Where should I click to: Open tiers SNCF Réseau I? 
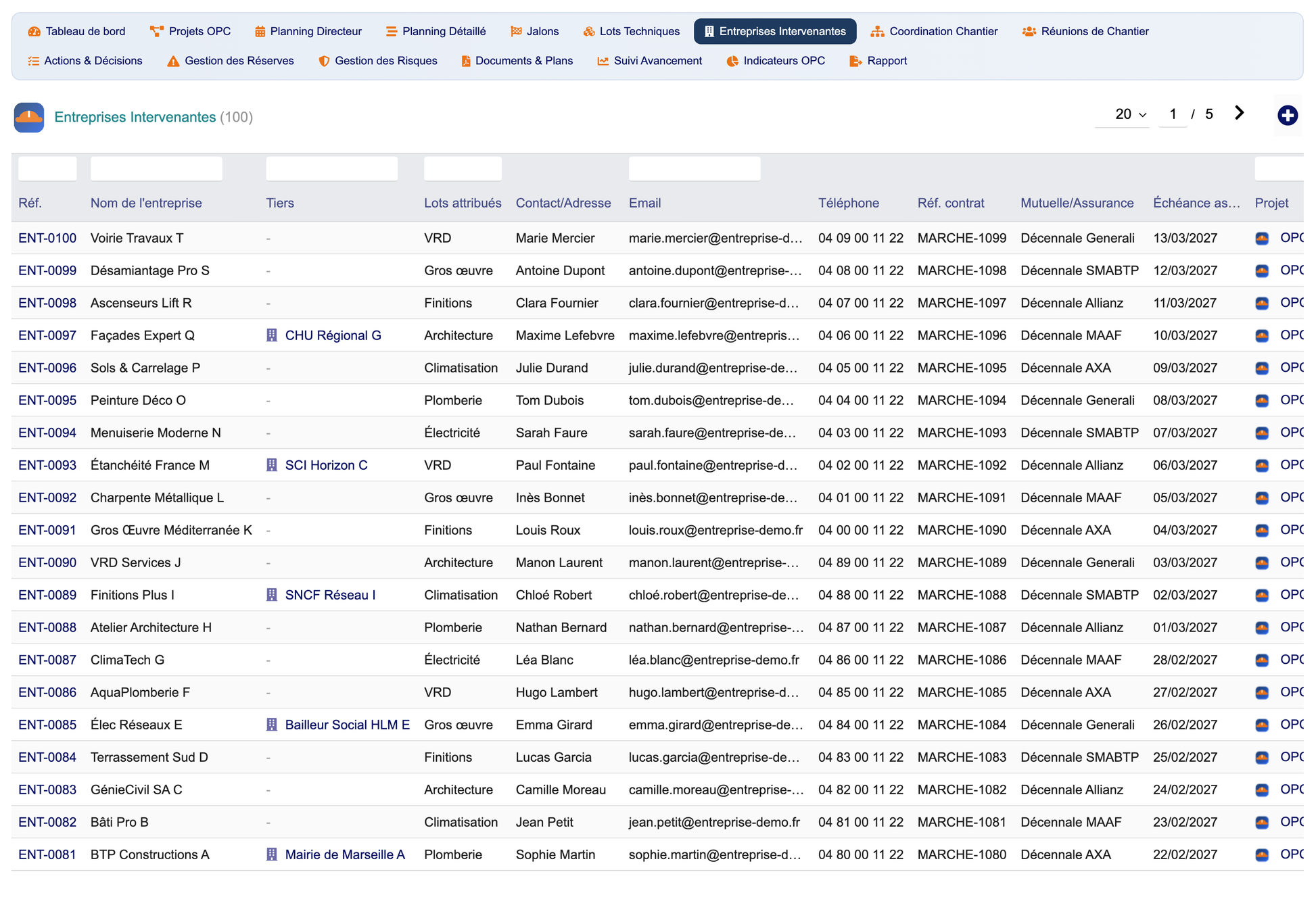330,595
